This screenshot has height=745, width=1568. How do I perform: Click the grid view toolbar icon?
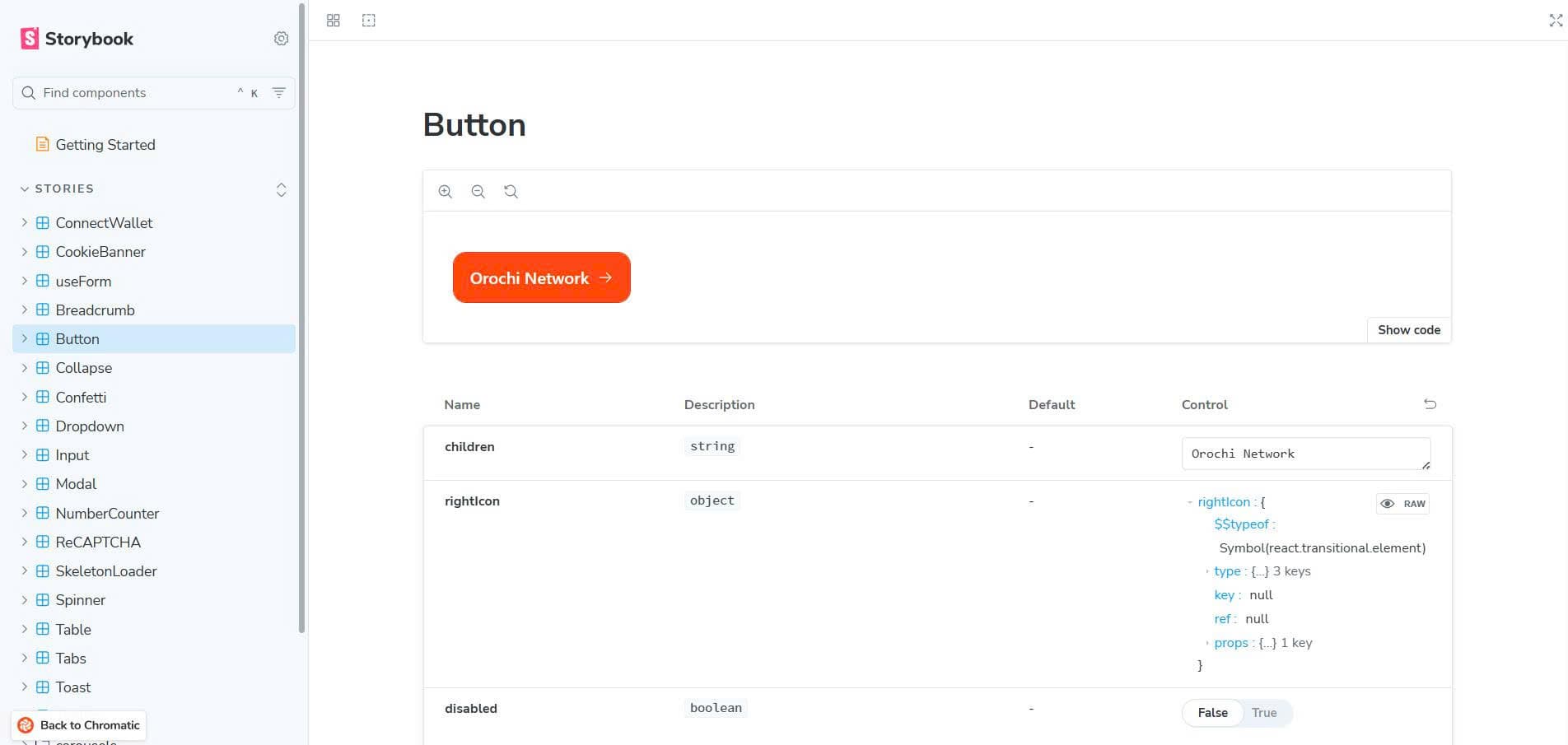(334, 21)
